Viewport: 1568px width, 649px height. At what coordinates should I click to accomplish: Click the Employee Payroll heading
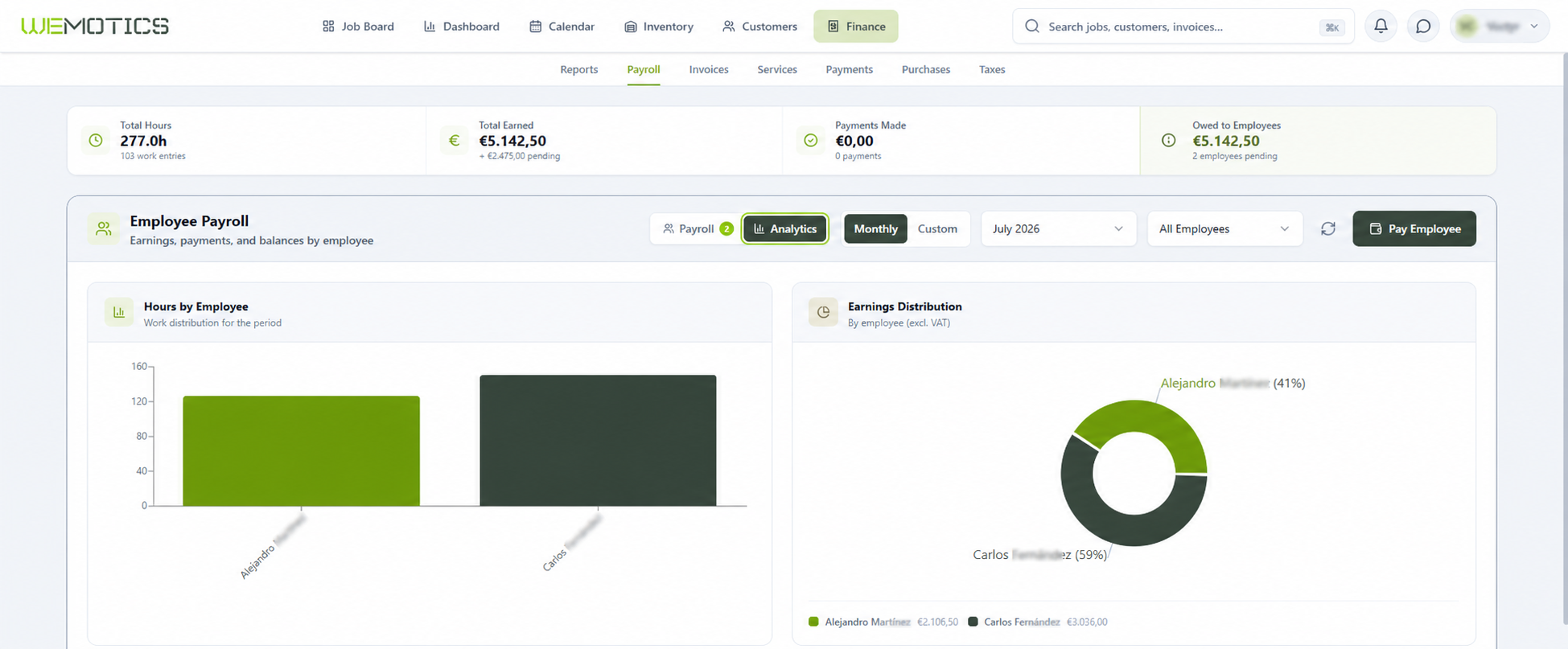189,221
